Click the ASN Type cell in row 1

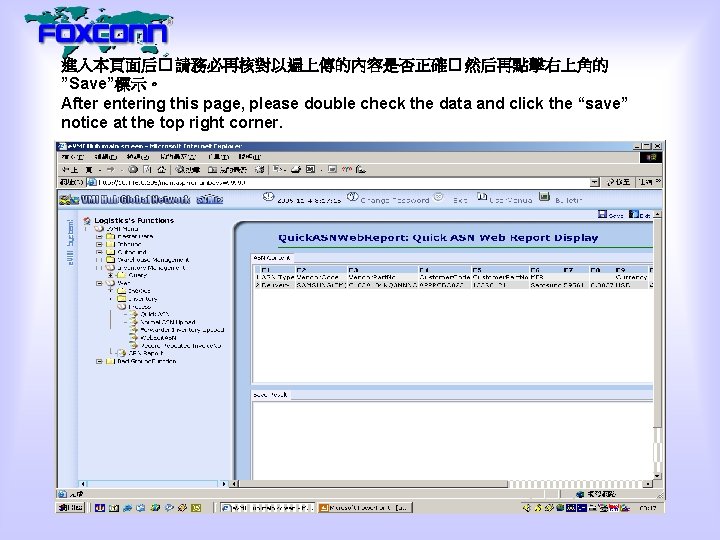tap(277, 277)
